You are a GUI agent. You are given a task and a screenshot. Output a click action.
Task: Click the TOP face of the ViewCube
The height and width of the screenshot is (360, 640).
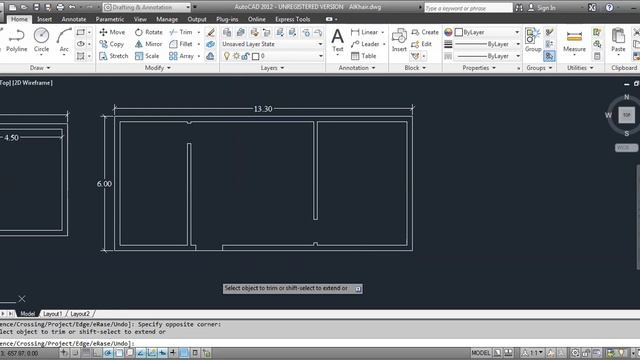coord(627,115)
